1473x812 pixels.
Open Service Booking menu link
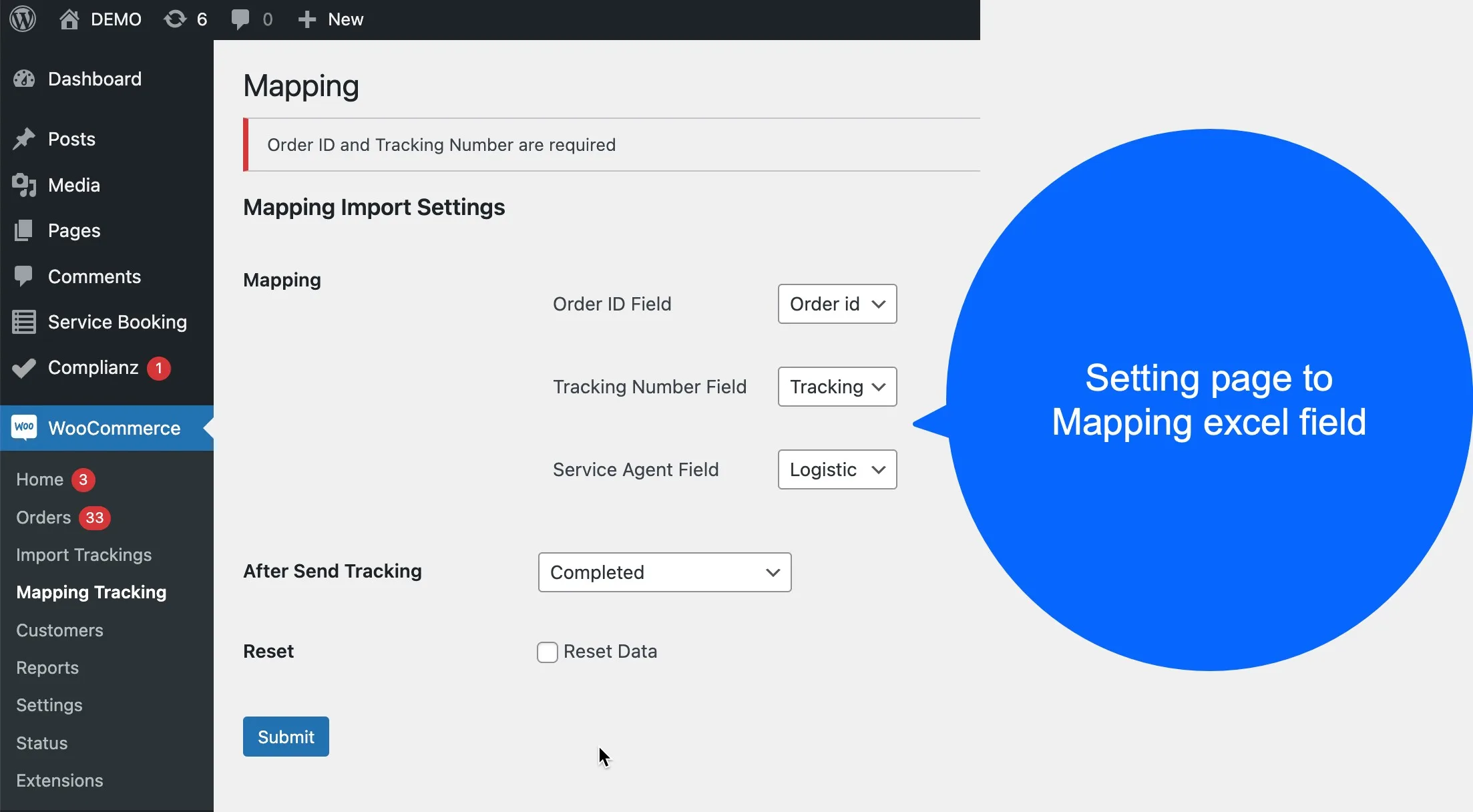point(118,322)
